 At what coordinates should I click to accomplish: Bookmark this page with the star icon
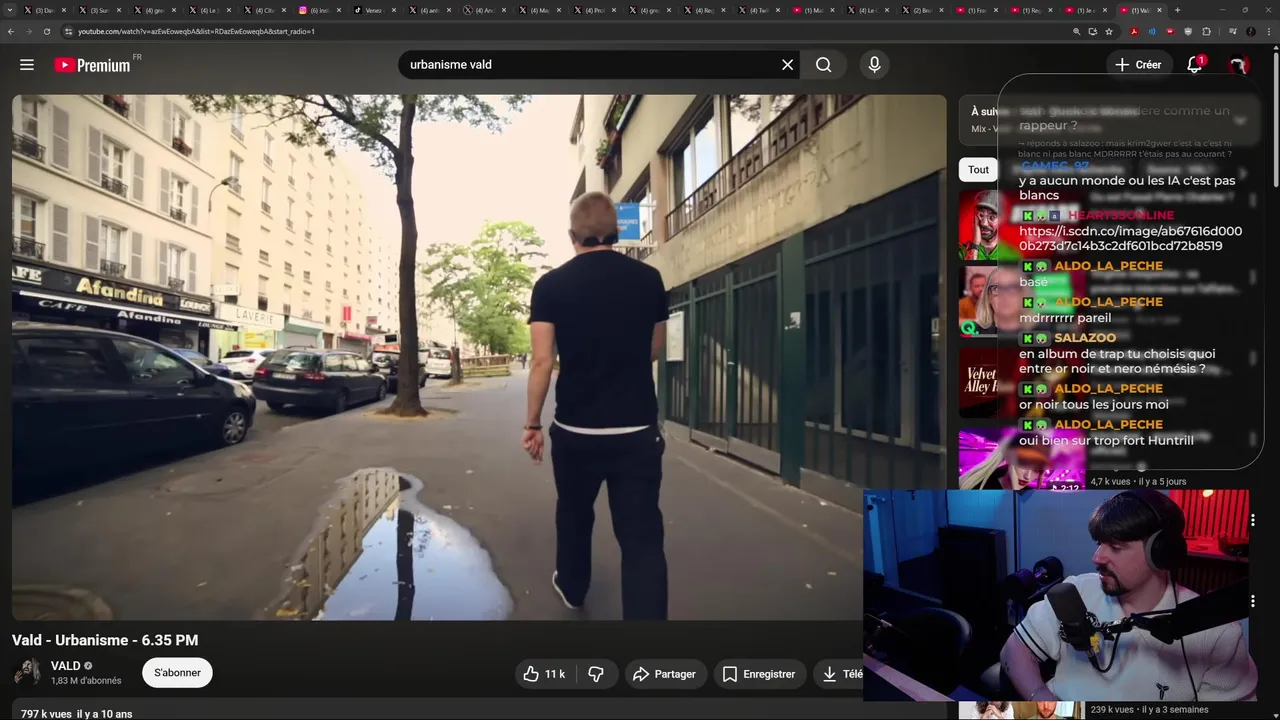(x=1109, y=31)
